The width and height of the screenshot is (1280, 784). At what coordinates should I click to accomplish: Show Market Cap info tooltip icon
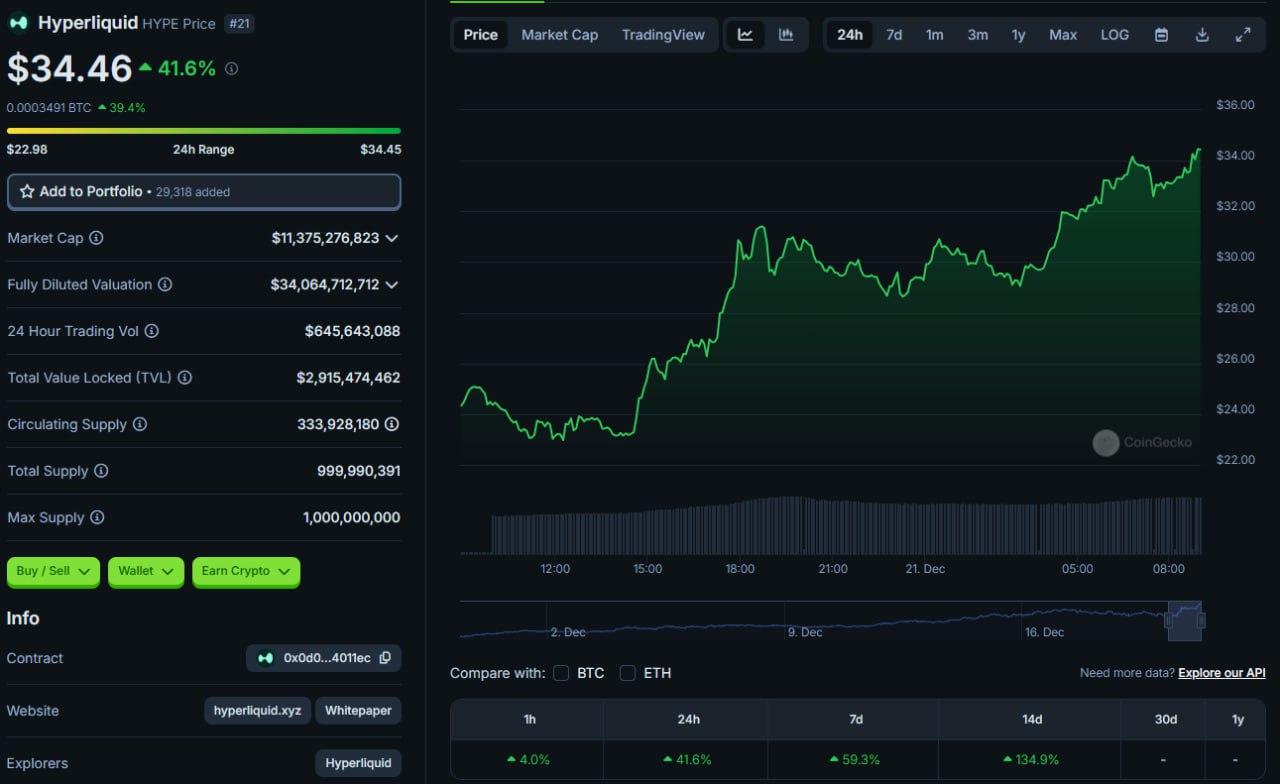tap(96, 238)
